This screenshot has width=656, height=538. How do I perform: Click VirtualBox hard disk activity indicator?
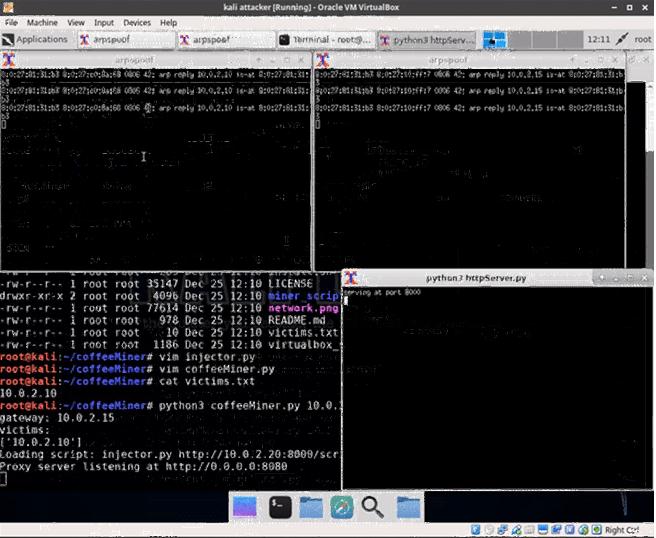tap(475, 530)
